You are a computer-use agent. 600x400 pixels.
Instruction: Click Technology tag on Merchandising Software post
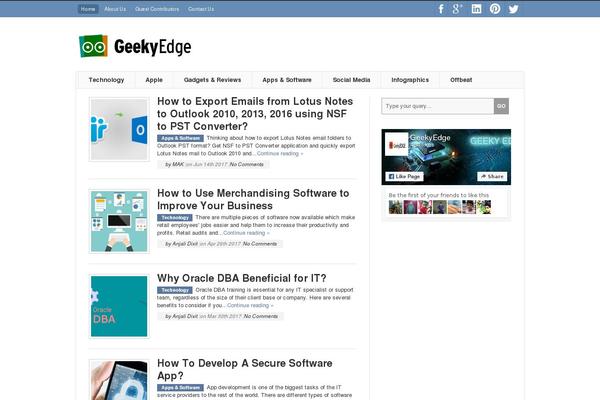point(175,218)
